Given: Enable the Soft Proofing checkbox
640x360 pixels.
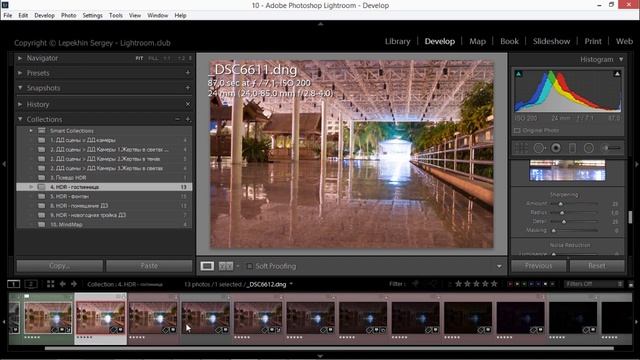Looking at the screenshot, I should (x=249, y=266).
